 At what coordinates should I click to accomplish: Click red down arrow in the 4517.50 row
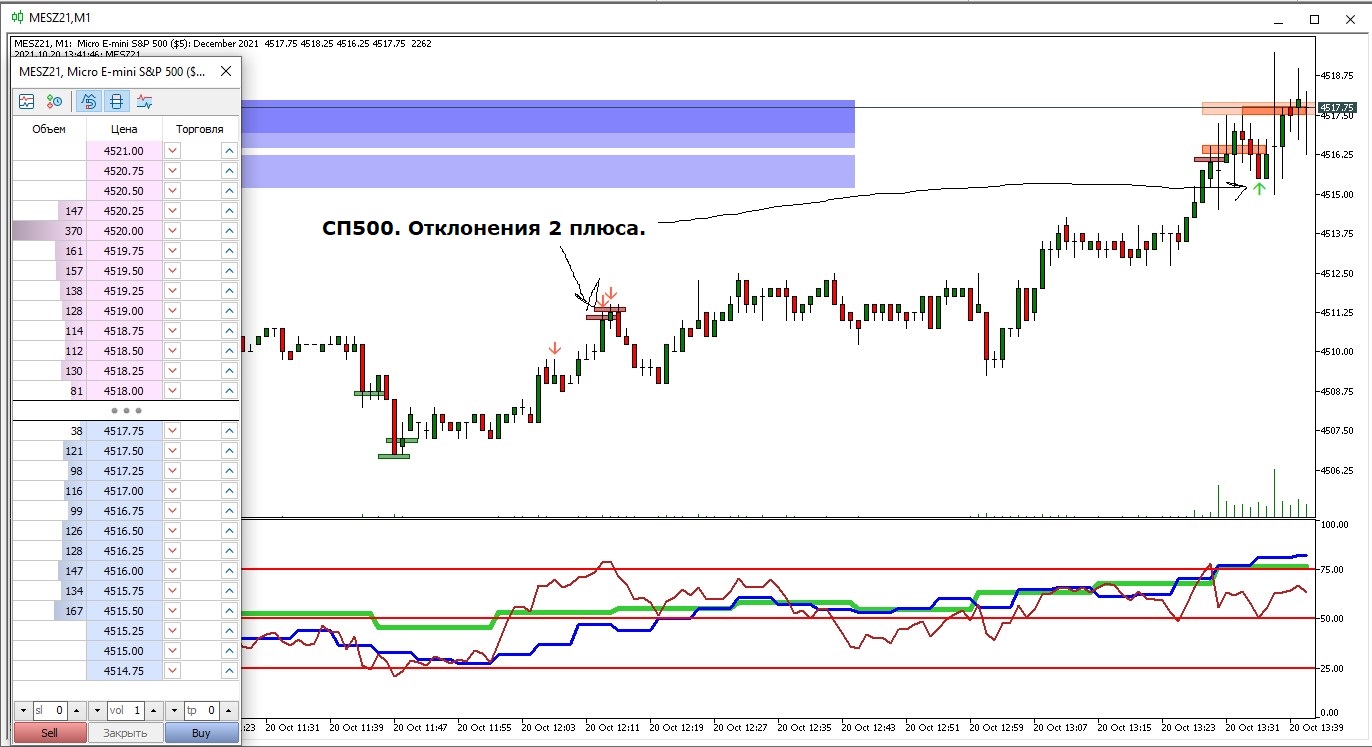coord(172,451)
